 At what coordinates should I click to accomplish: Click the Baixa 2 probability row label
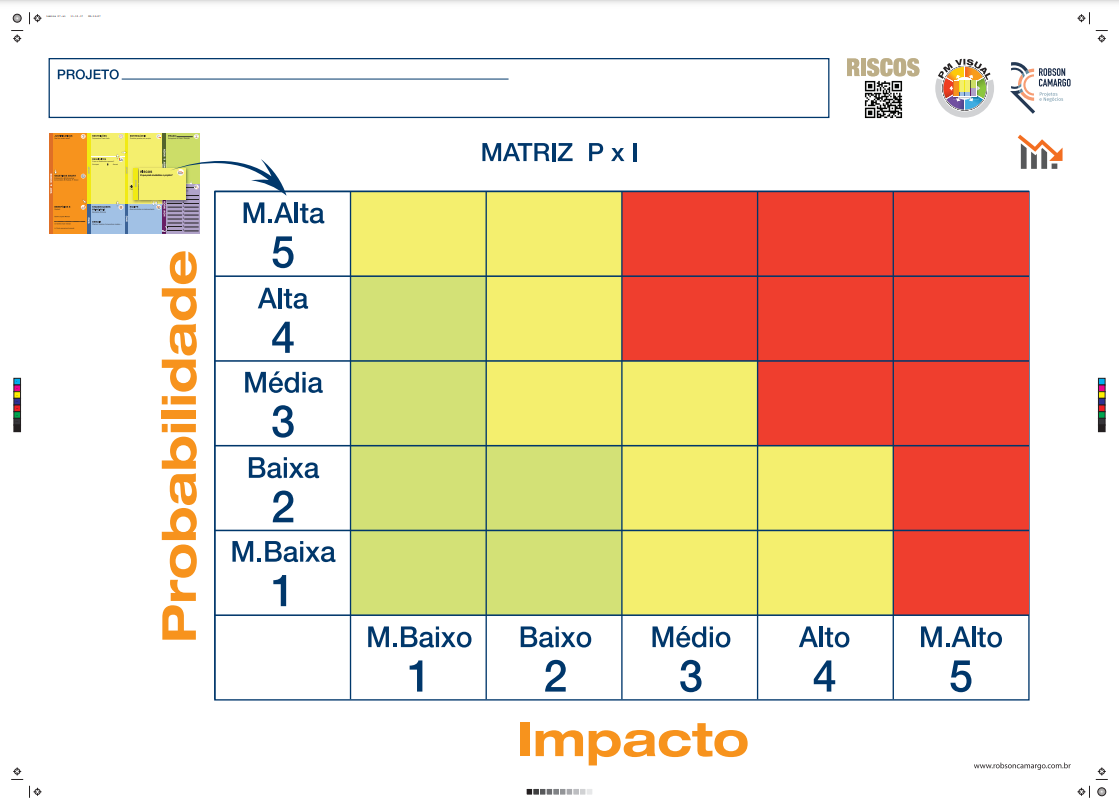point(283,488)
